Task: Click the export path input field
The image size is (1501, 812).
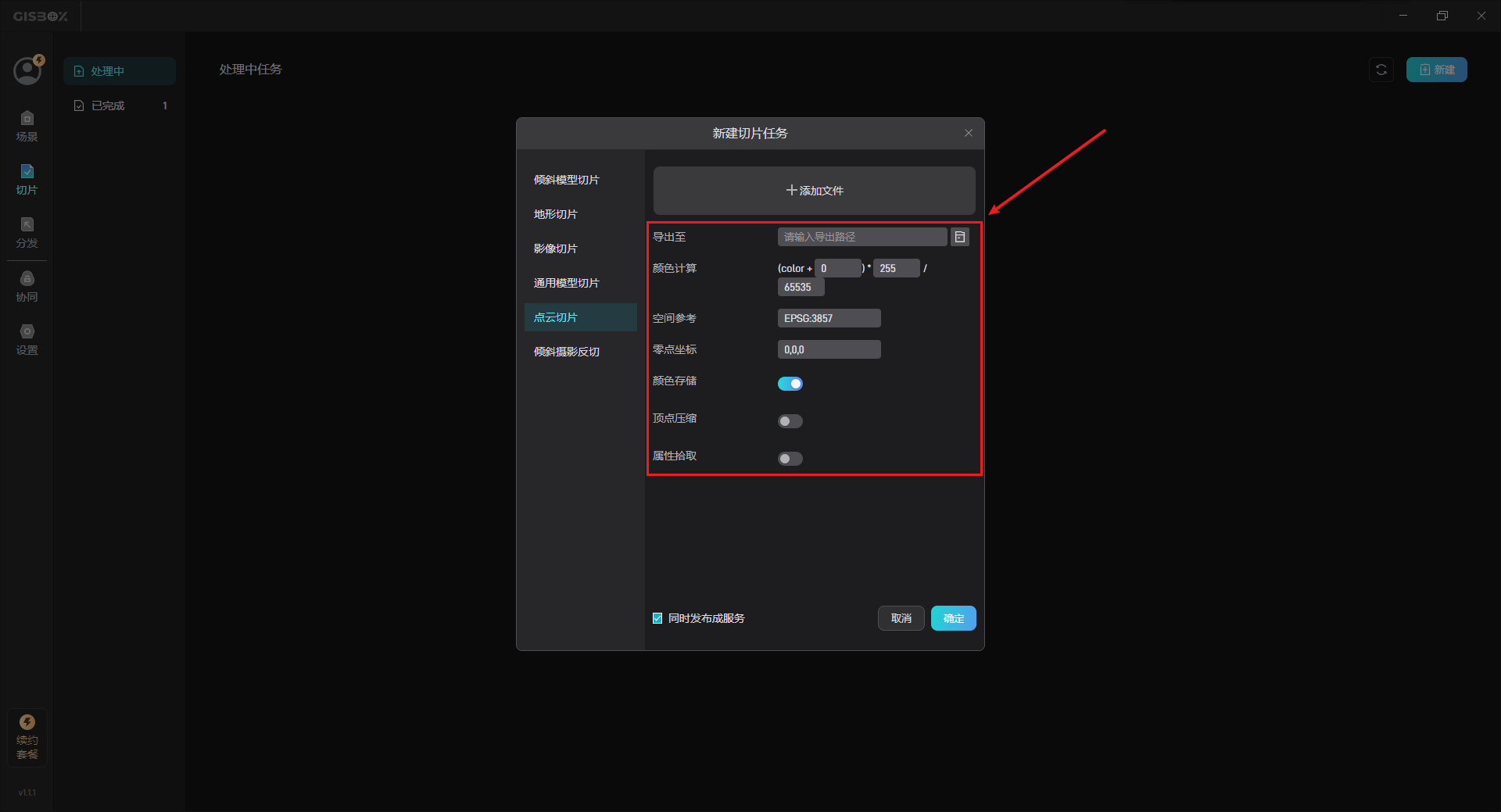Action: 862,237
